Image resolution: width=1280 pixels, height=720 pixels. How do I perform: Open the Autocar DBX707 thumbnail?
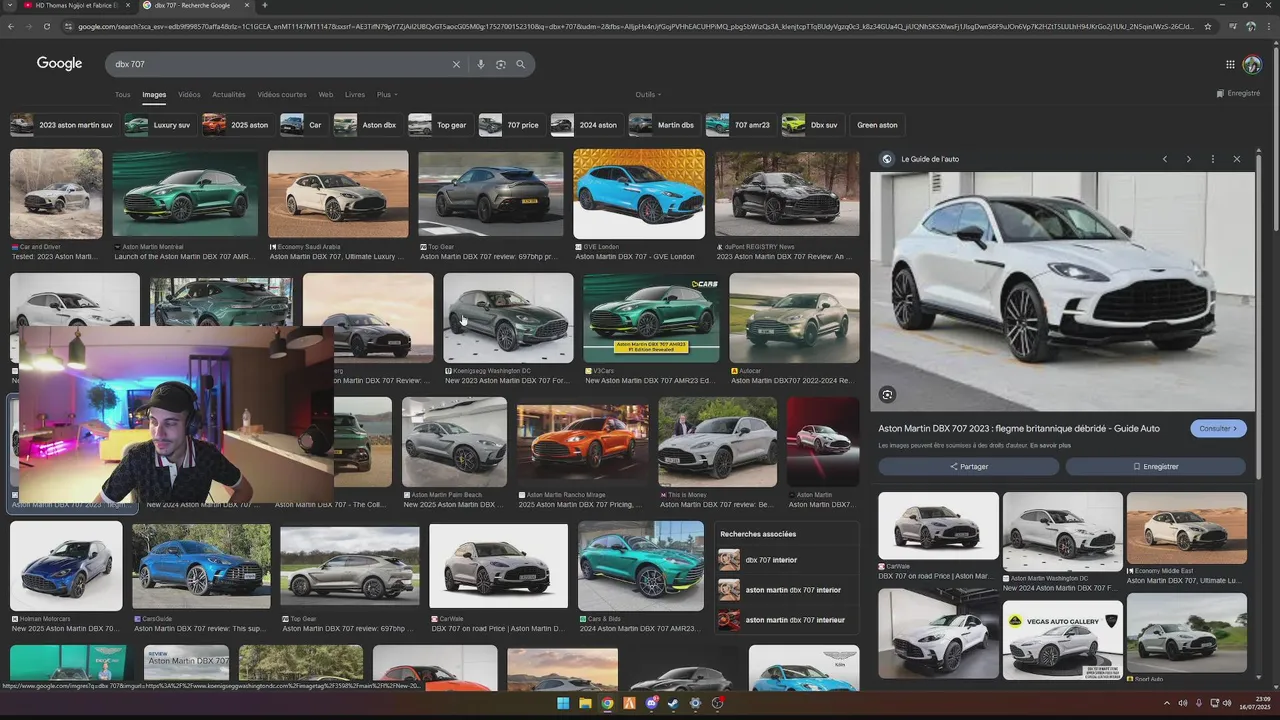[794, 318]
